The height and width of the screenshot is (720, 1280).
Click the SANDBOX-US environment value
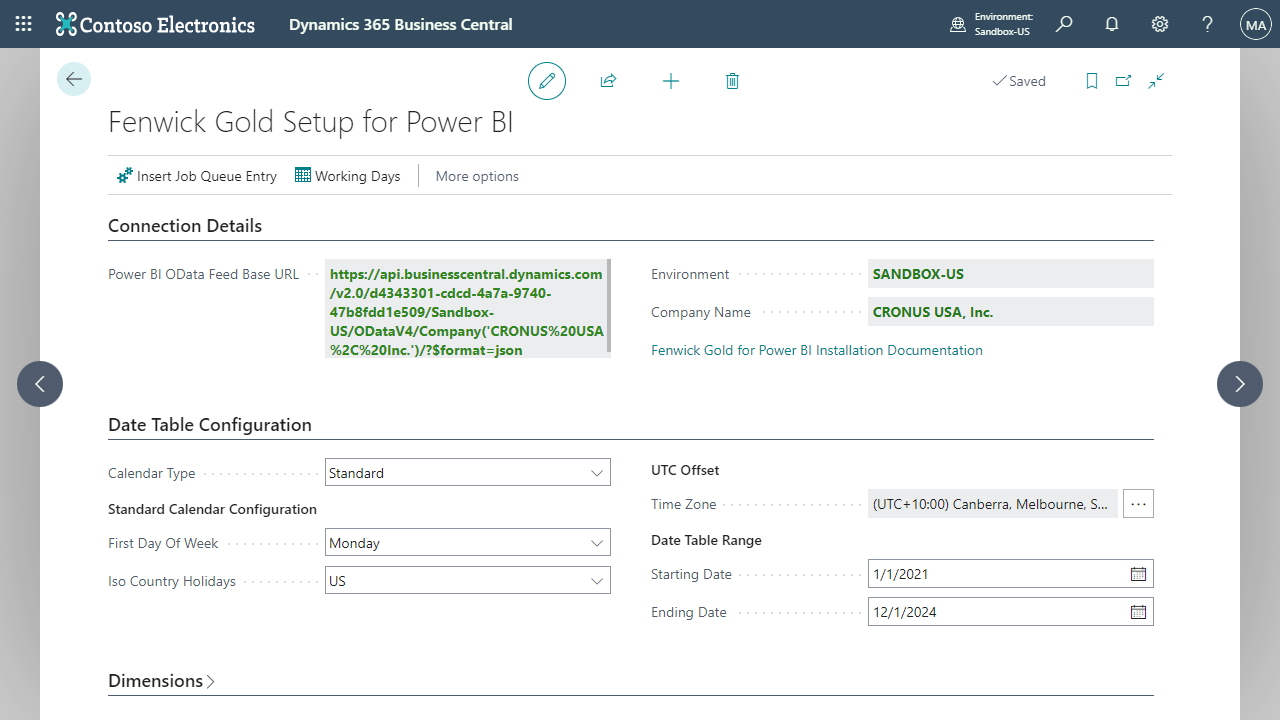(1011, 274)
